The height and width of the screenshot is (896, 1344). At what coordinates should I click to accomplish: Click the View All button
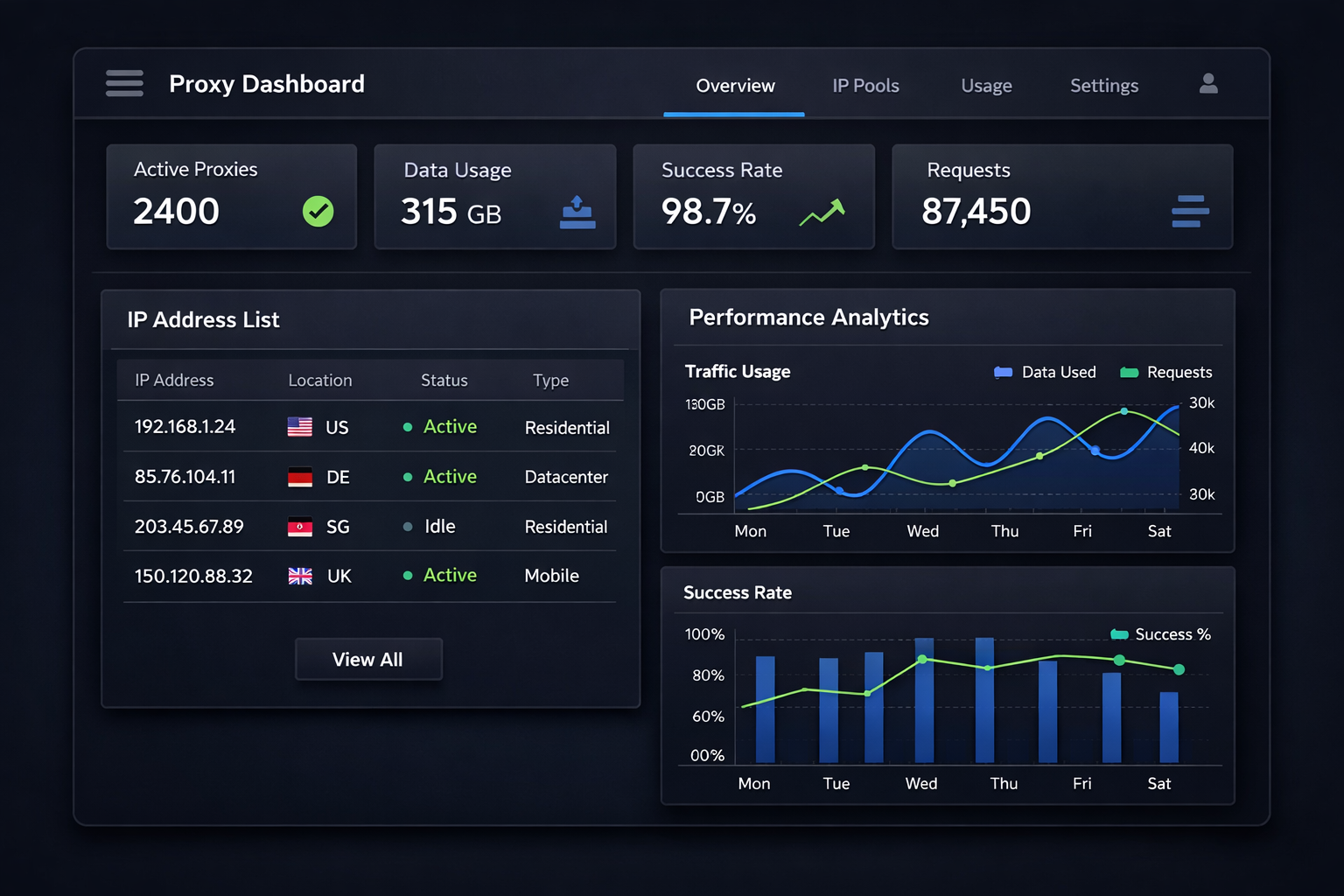click(x=368, y=660)
